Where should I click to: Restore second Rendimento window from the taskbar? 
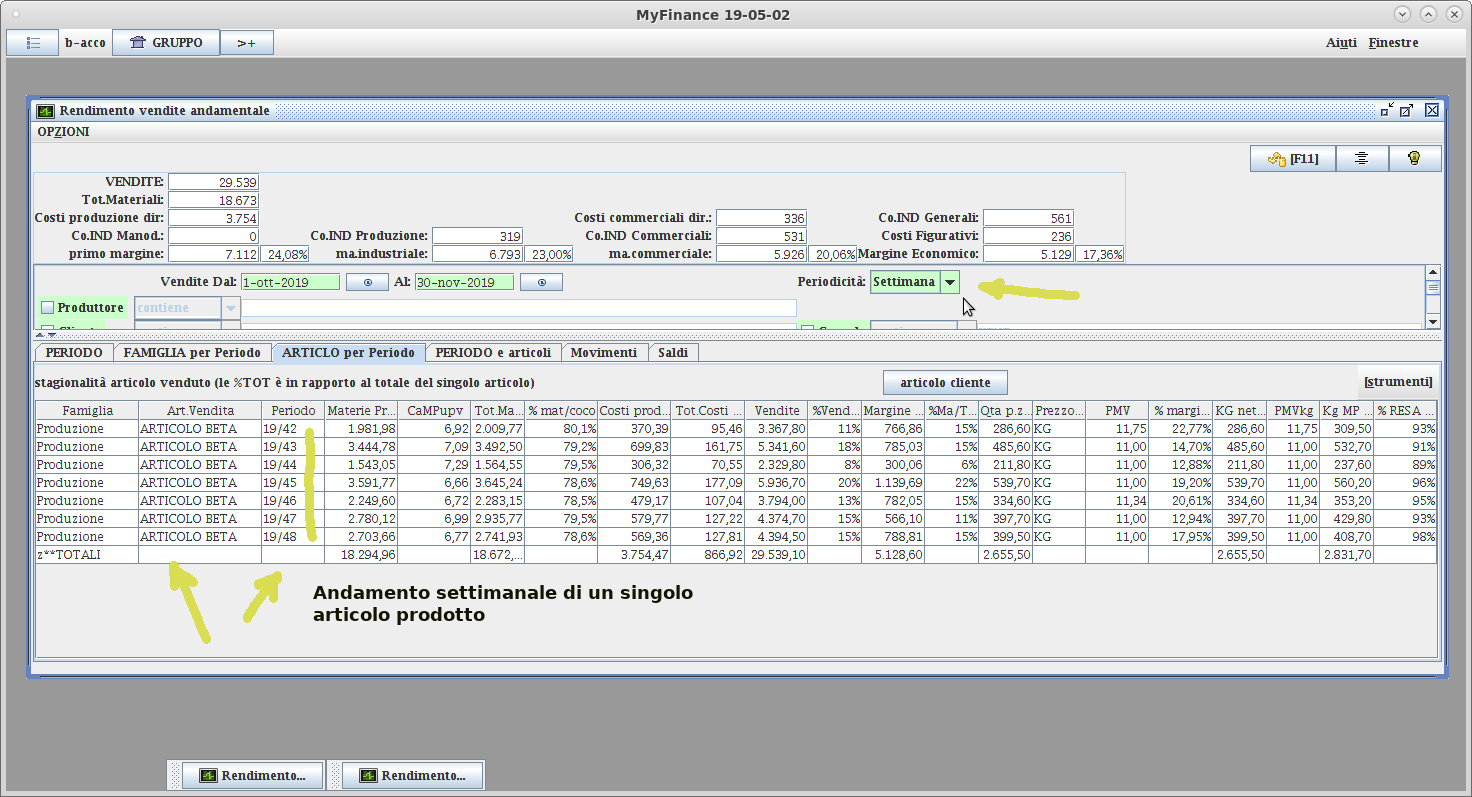412,775
